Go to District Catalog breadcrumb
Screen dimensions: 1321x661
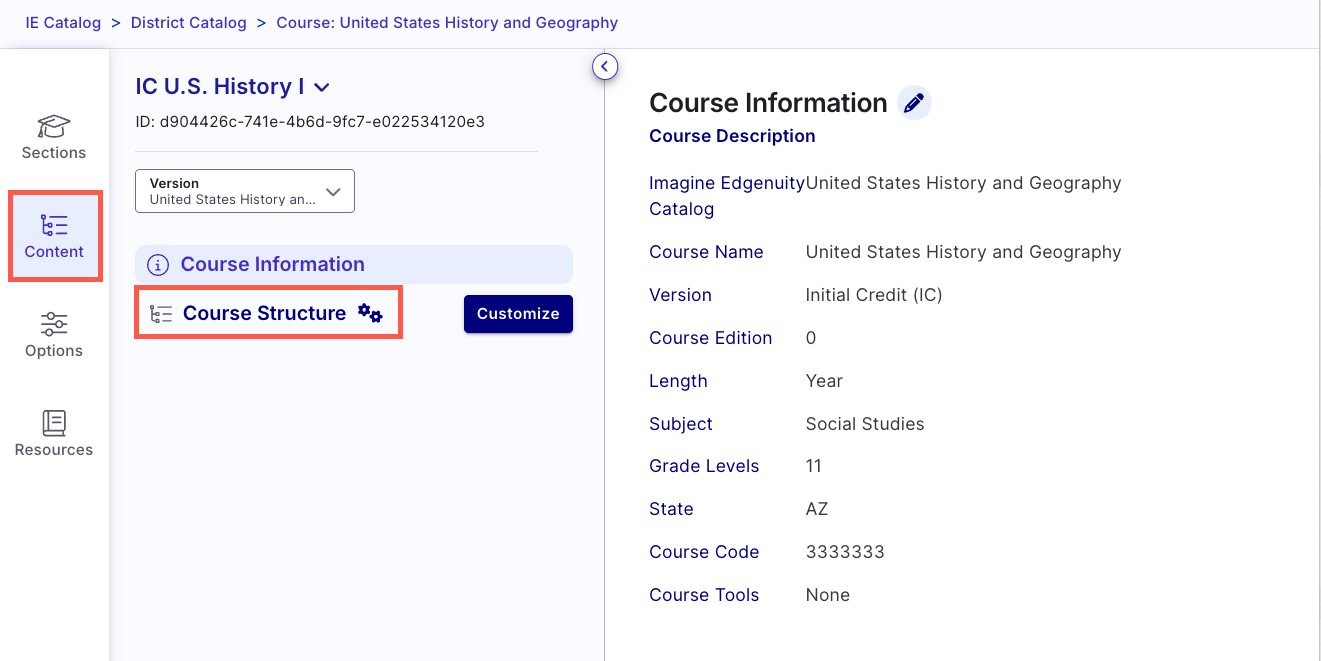pyautogui.click(x=189, y=22)
